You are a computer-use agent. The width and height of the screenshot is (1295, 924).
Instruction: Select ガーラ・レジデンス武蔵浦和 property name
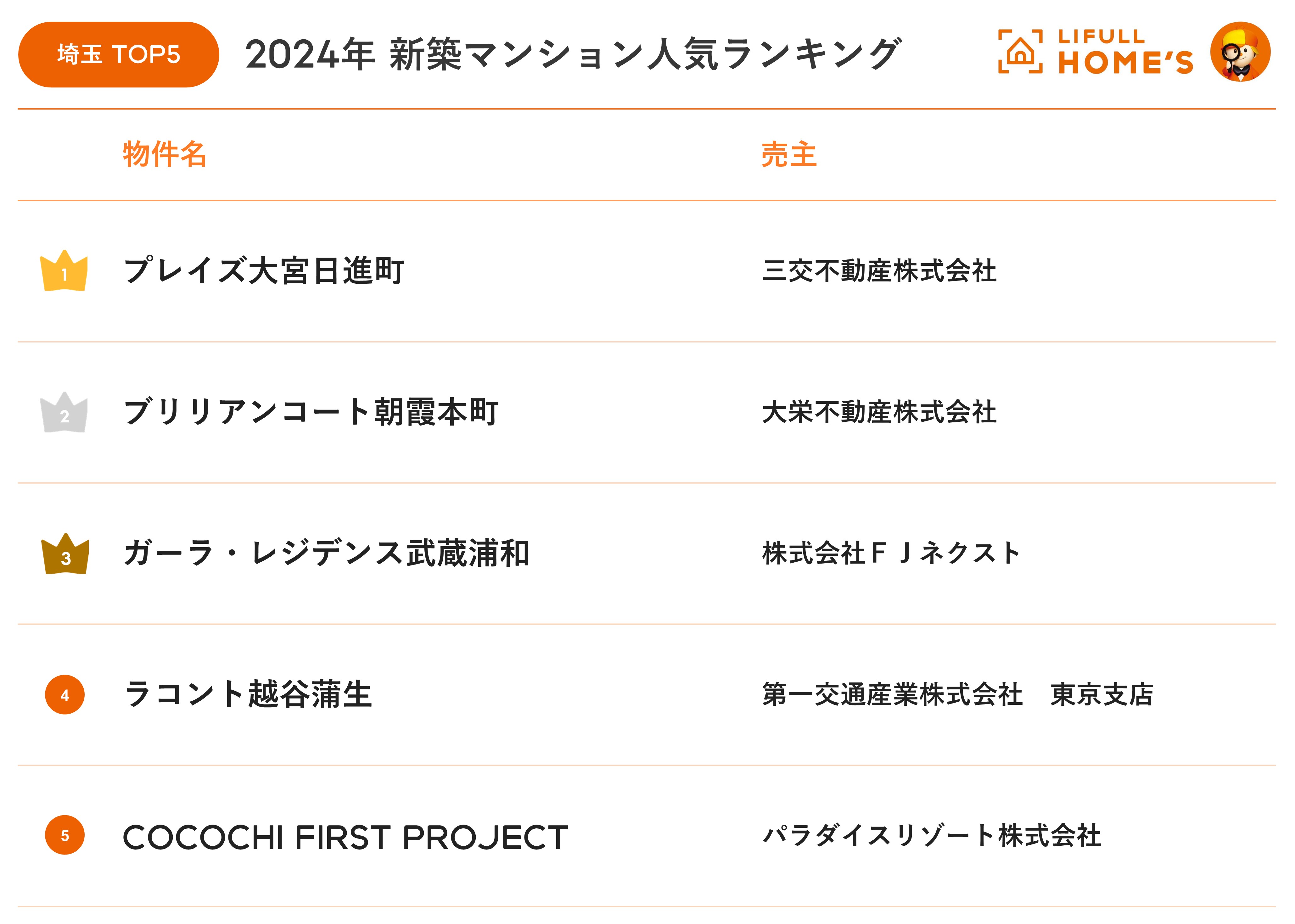(327, 553)
